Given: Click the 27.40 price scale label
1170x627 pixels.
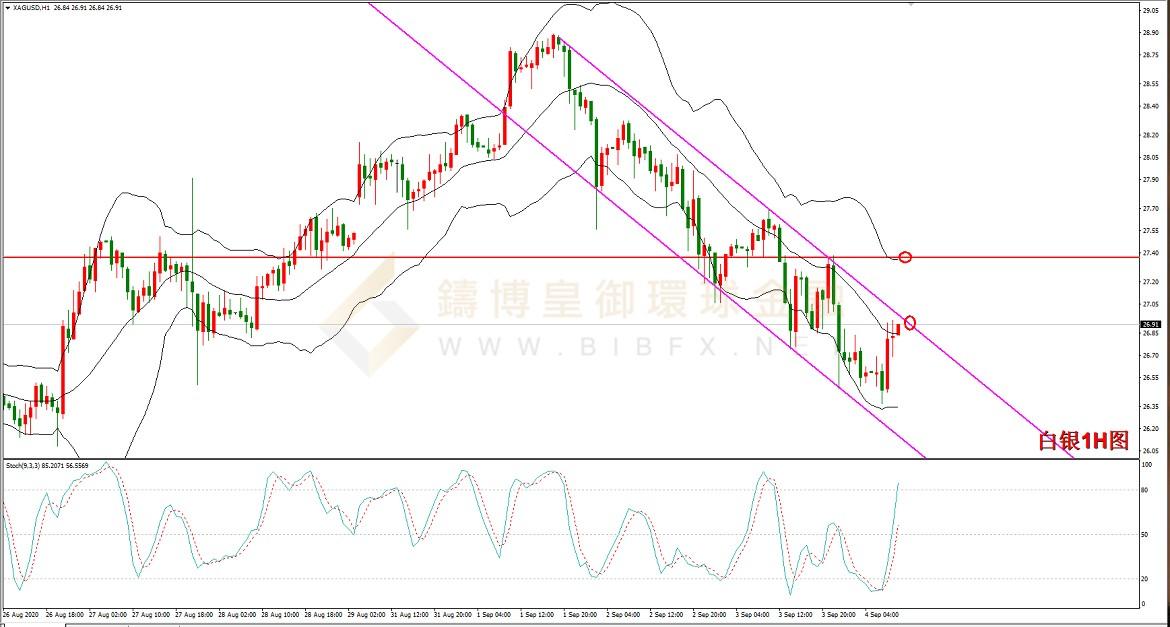Looking at the screenshot, I should tap(1149, 254).
